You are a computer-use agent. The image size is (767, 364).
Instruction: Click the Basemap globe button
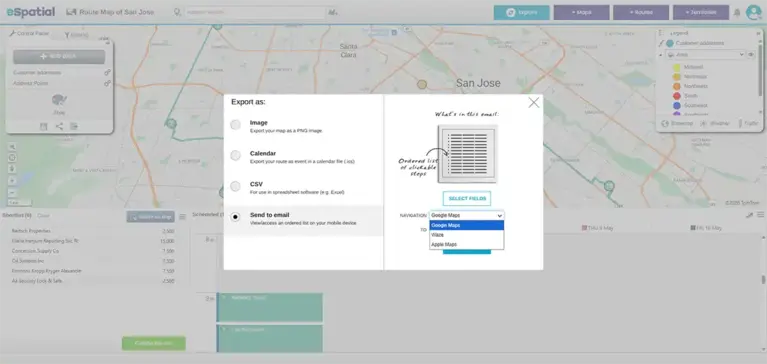click(677, 124)
